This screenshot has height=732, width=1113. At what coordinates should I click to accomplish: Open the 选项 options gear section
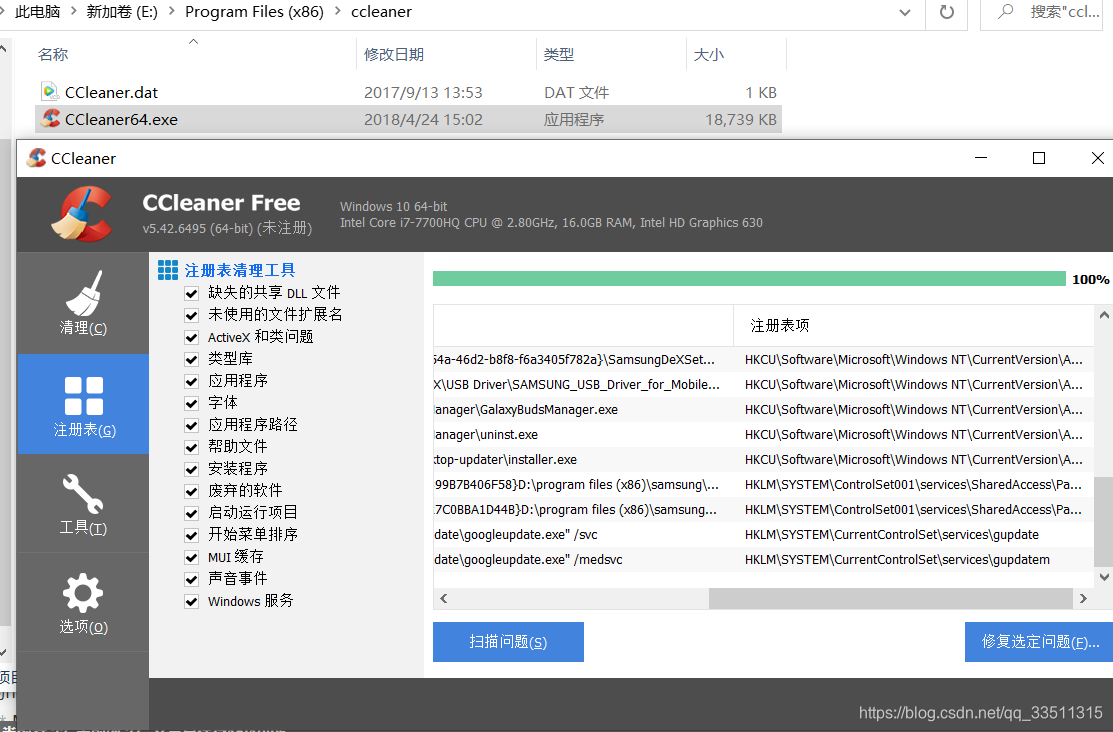(x=83, y=603)
